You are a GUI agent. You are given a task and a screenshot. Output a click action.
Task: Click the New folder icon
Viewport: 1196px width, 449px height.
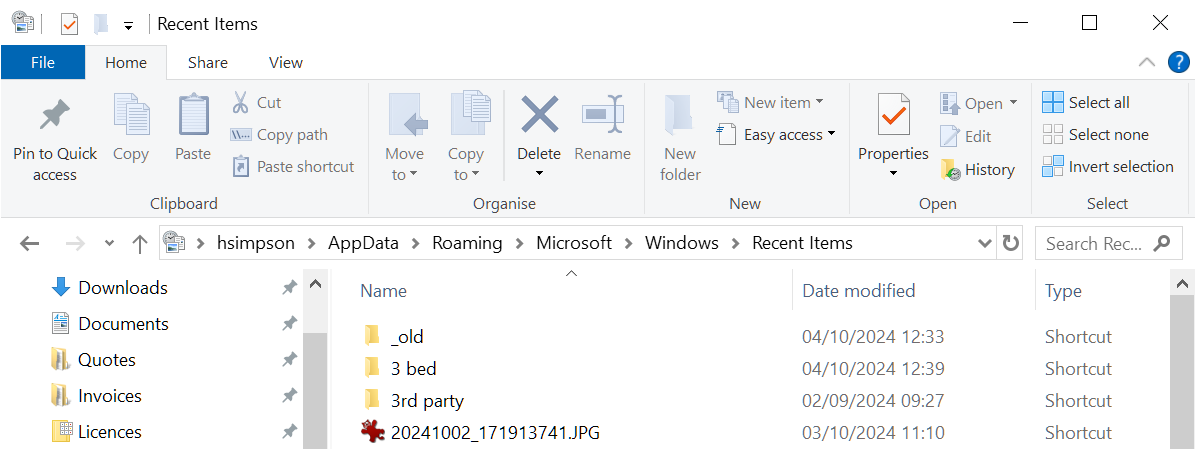pos(678,116)
